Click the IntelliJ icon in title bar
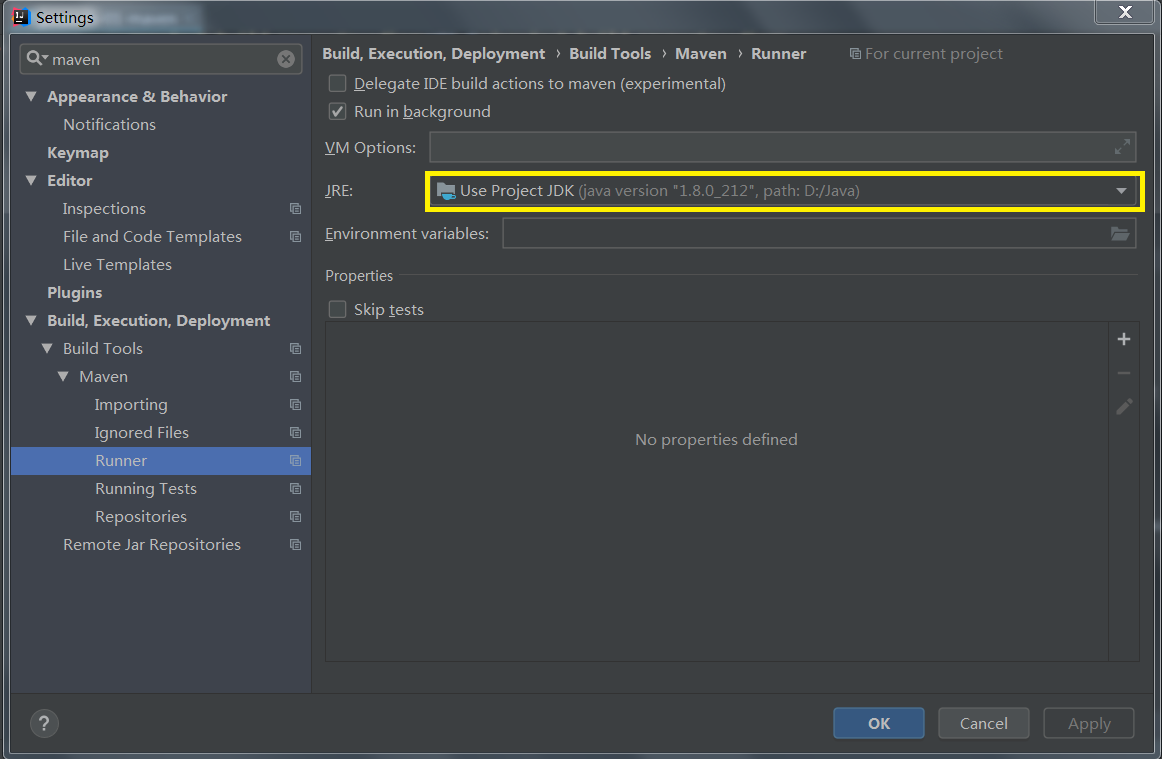 click(21, 16)
